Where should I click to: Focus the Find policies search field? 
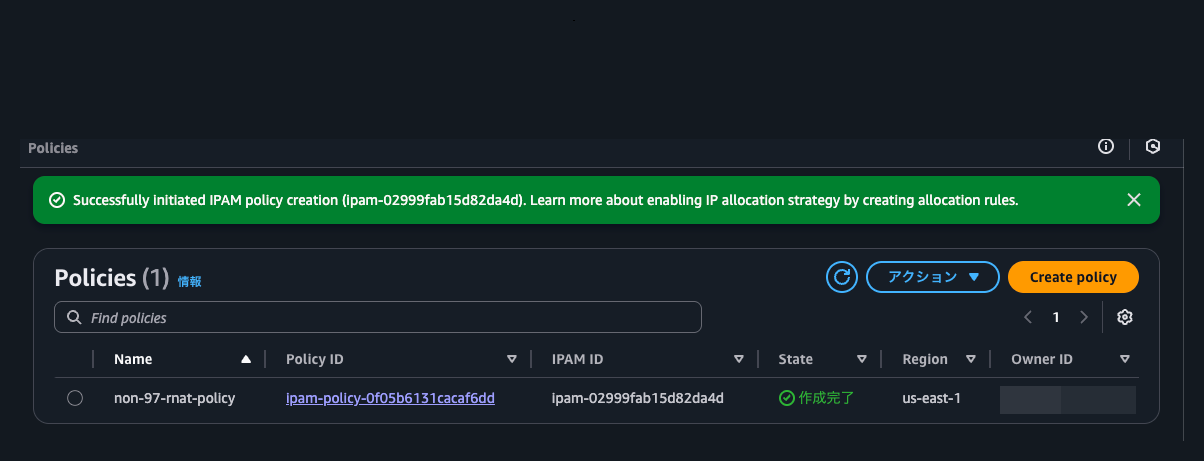(x=378, y=317)
